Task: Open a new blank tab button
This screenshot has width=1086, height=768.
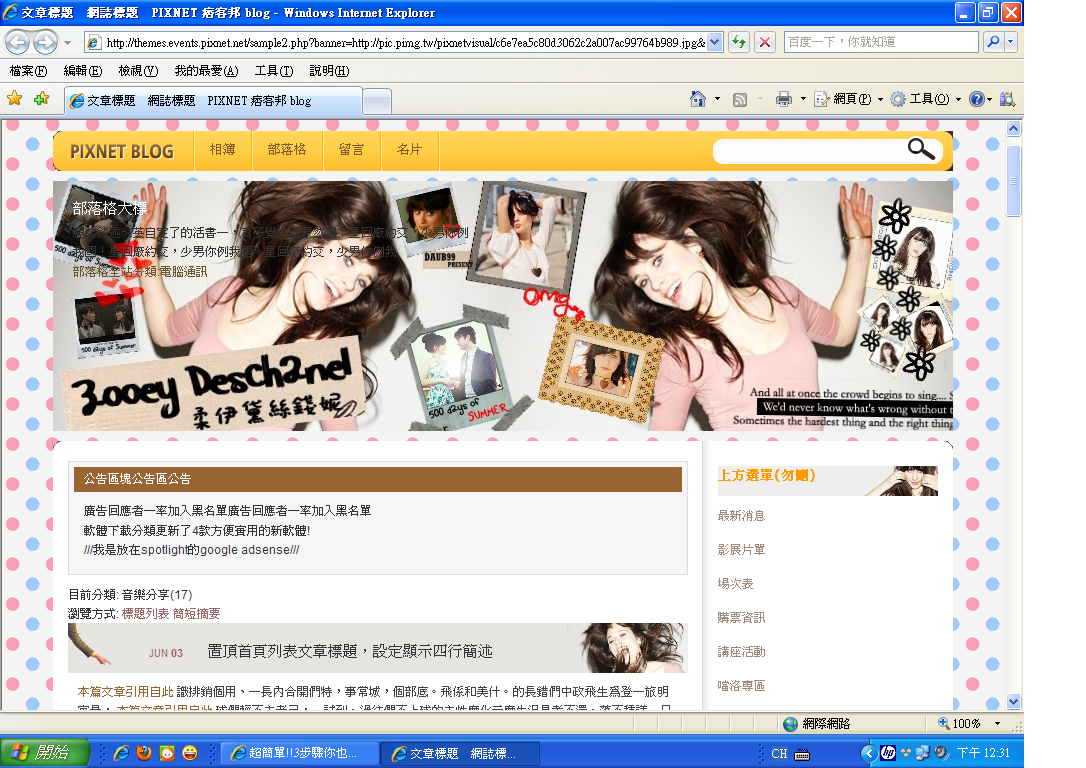Action: coord(377,102)
